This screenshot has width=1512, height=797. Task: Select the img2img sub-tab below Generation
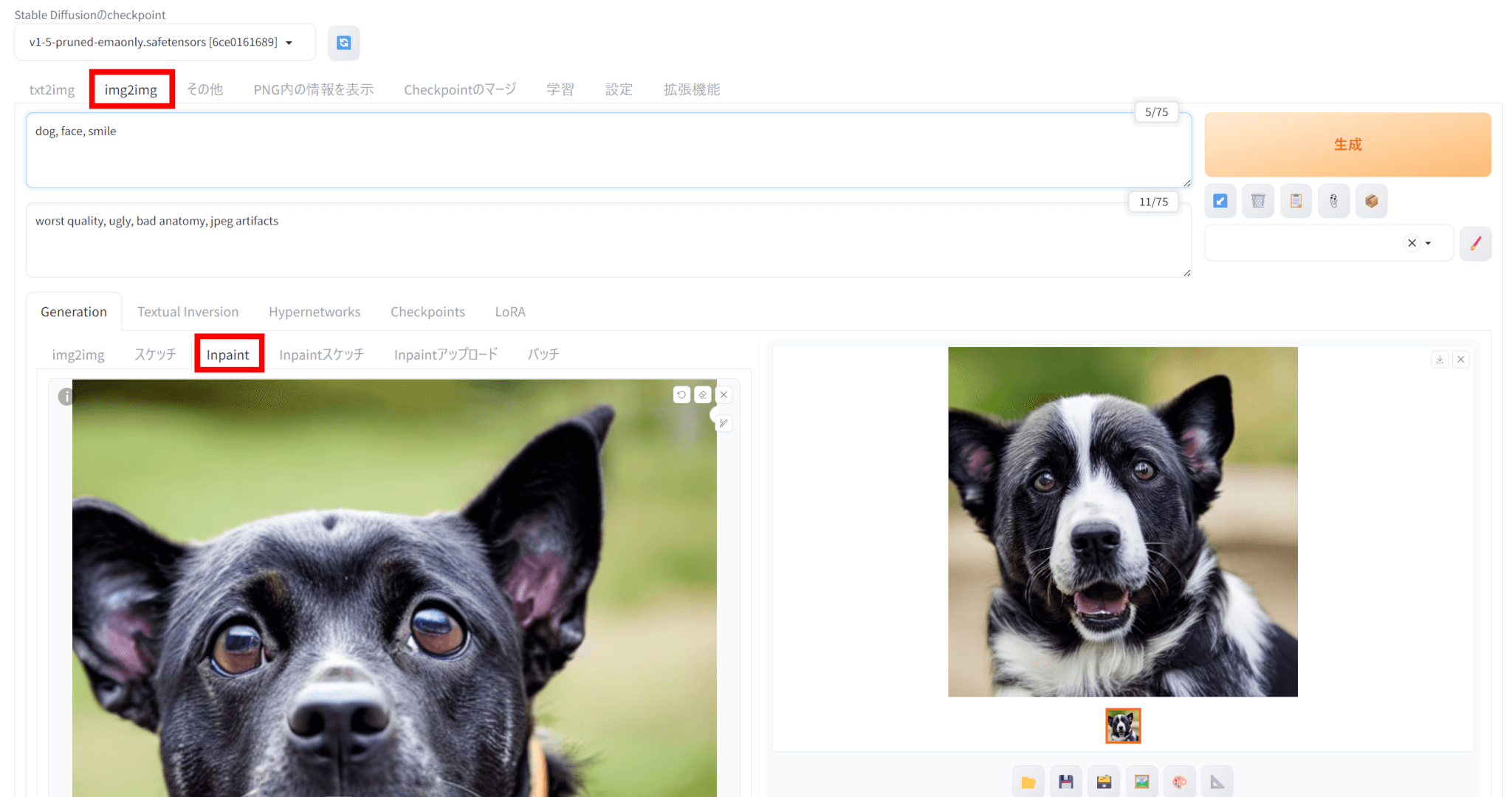pyautogui.click(x=78, y=355)
